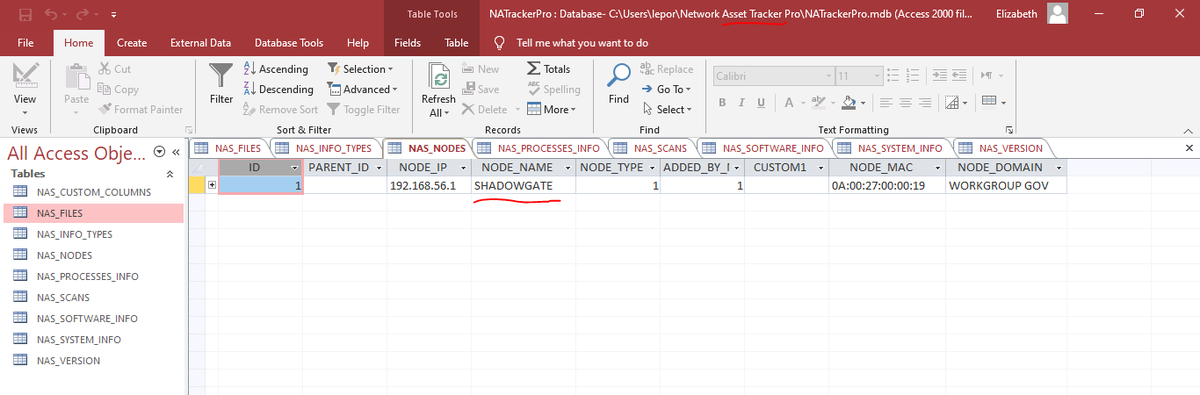1200x395 pixels.
Task: Open Text Formatting dialog launcher
Action: [x=1009, y=130]
